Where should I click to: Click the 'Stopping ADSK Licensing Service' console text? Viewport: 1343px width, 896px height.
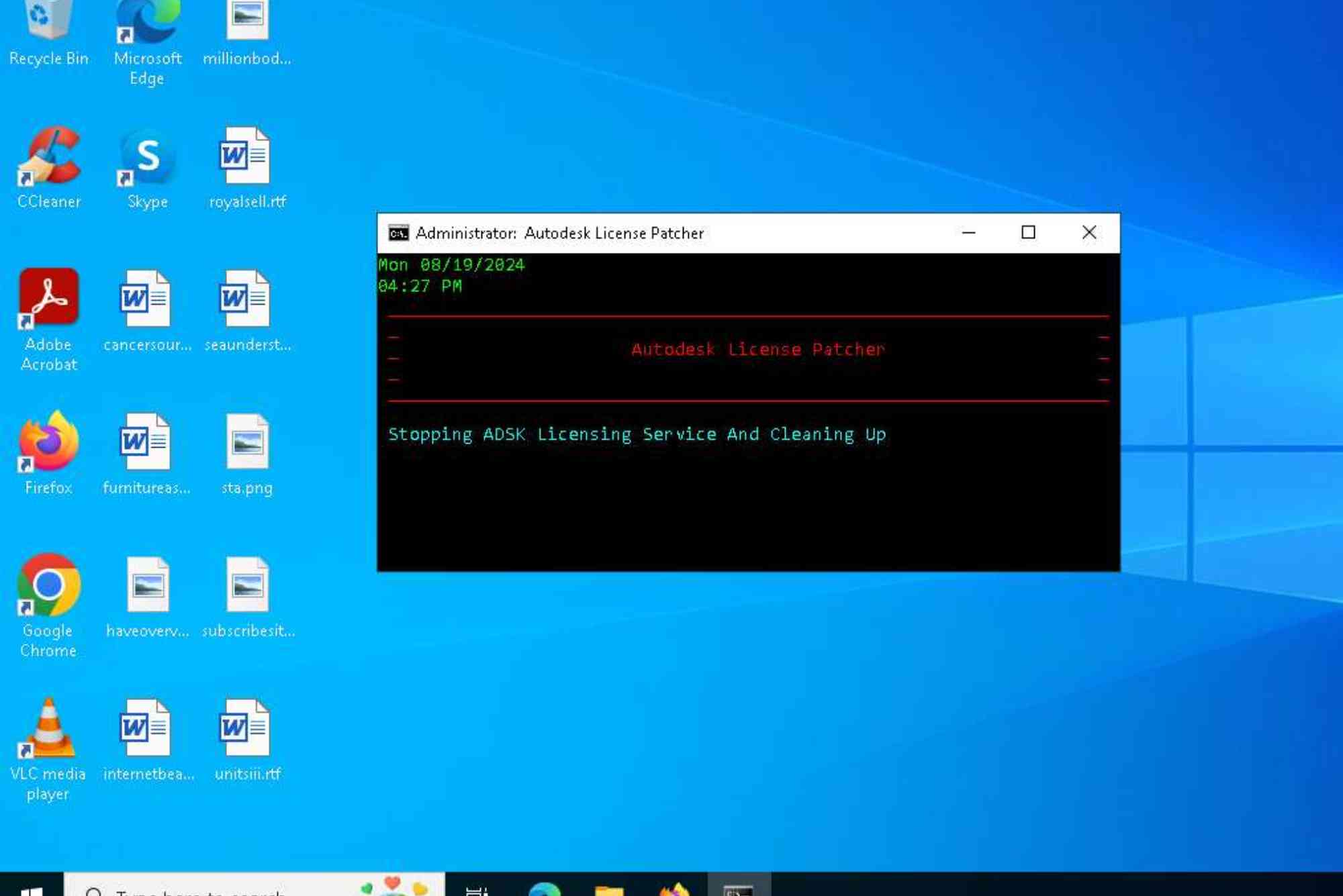coord(637,435)
